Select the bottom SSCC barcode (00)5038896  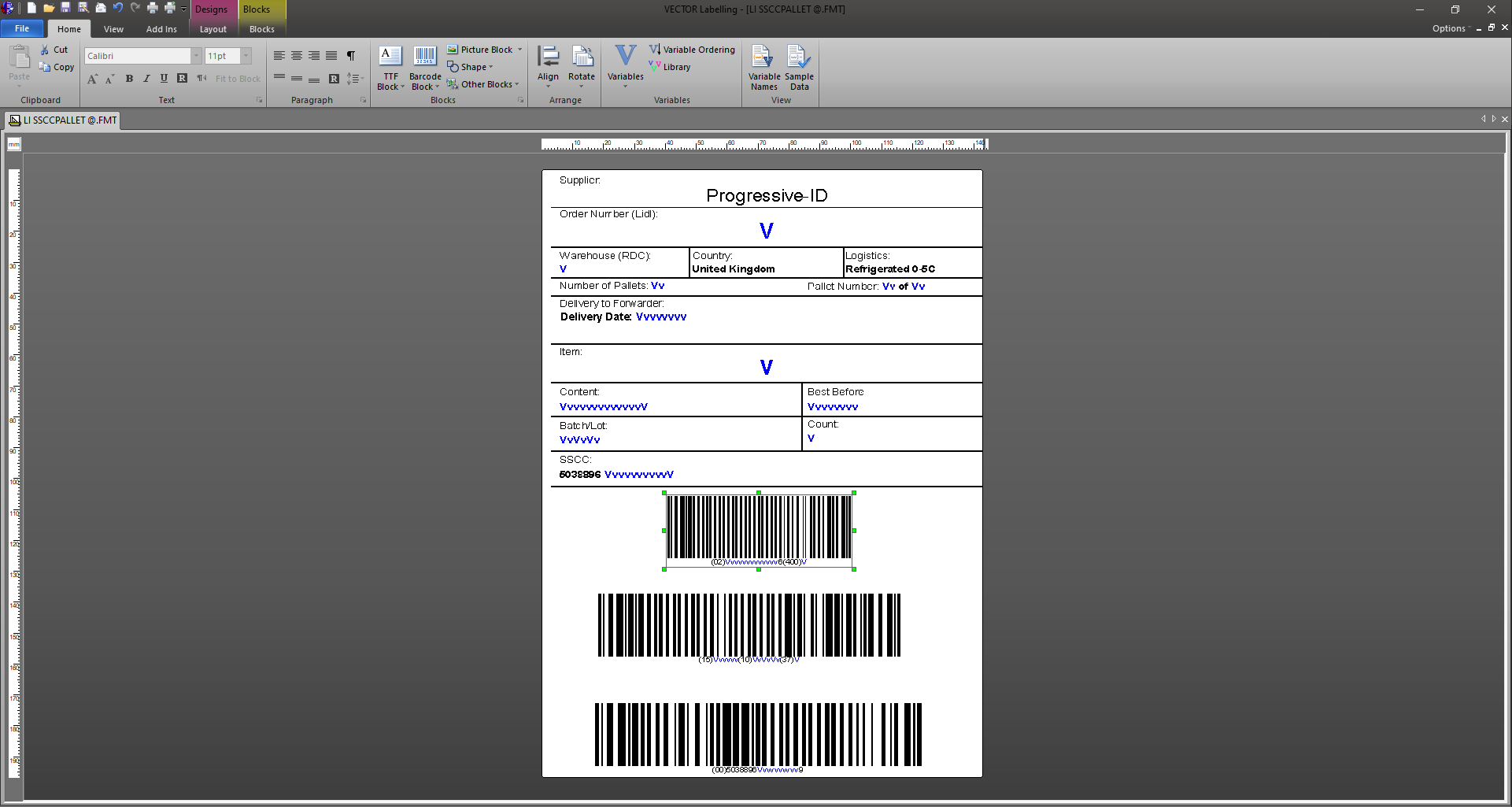758,739
